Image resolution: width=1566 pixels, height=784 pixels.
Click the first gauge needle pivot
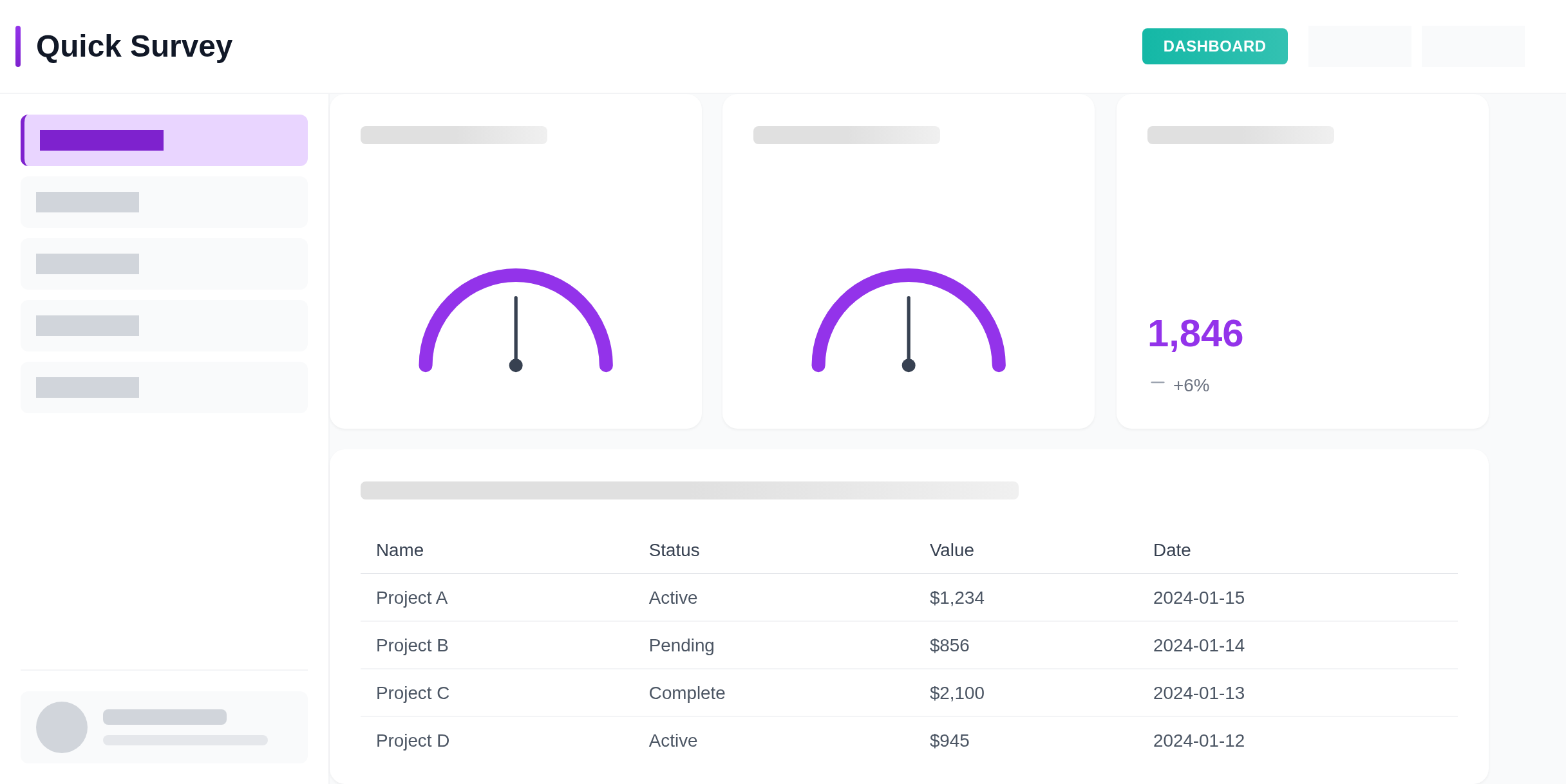516,366
